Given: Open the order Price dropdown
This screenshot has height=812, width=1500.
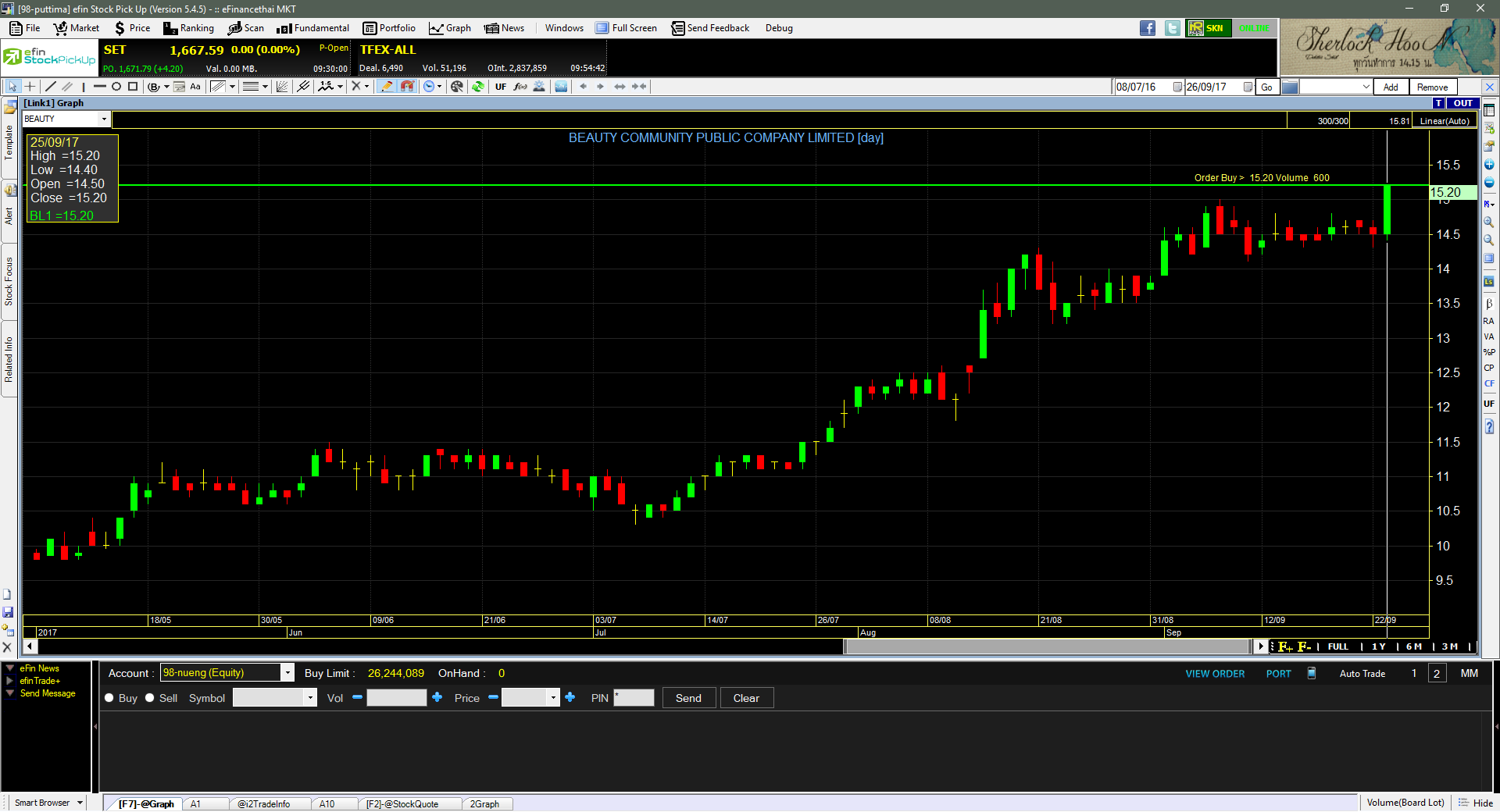Looking at the screenshot, I should pos(554,698).
